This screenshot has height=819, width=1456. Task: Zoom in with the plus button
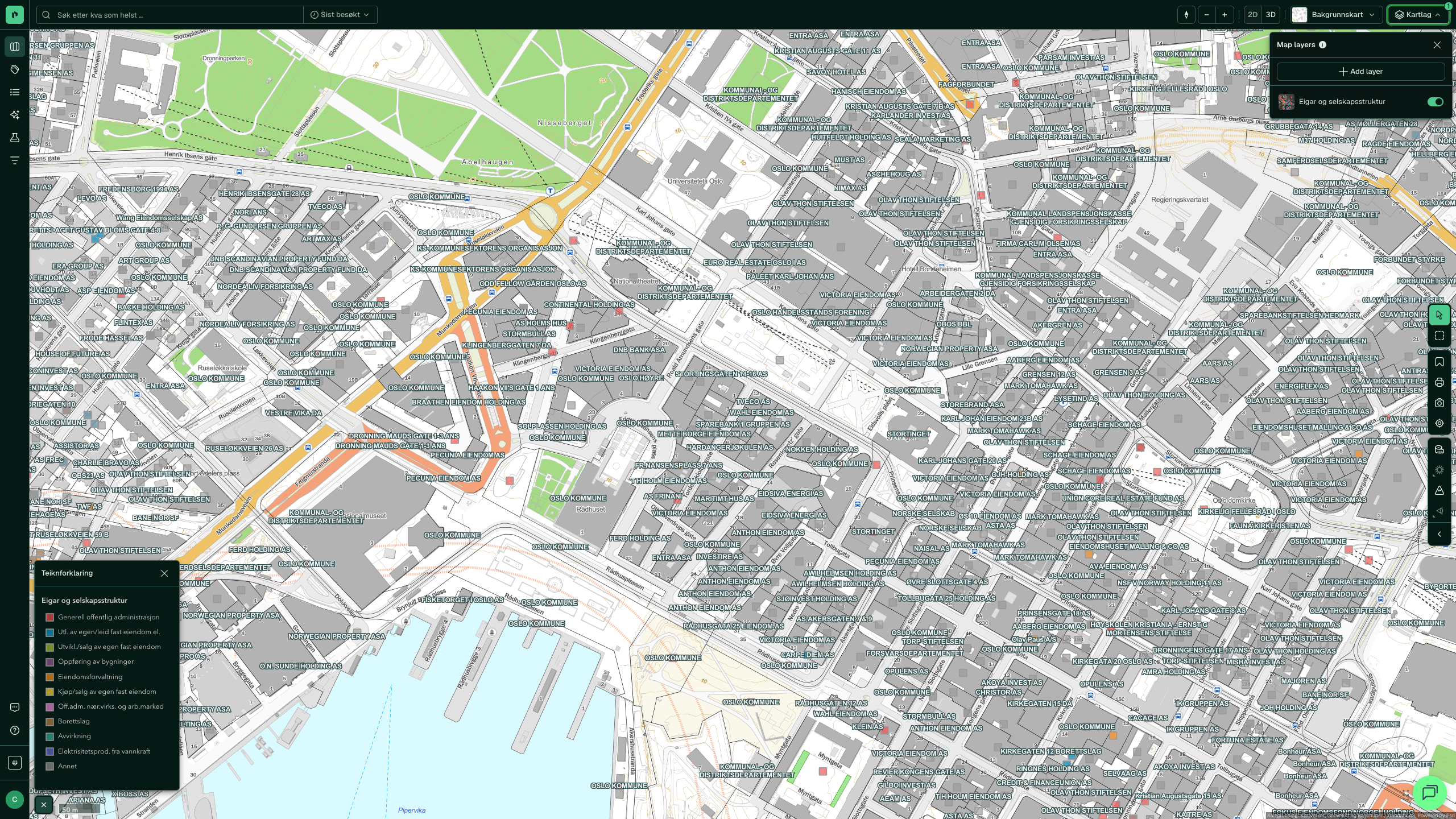pyautogui.click(x=1225, y=15)
